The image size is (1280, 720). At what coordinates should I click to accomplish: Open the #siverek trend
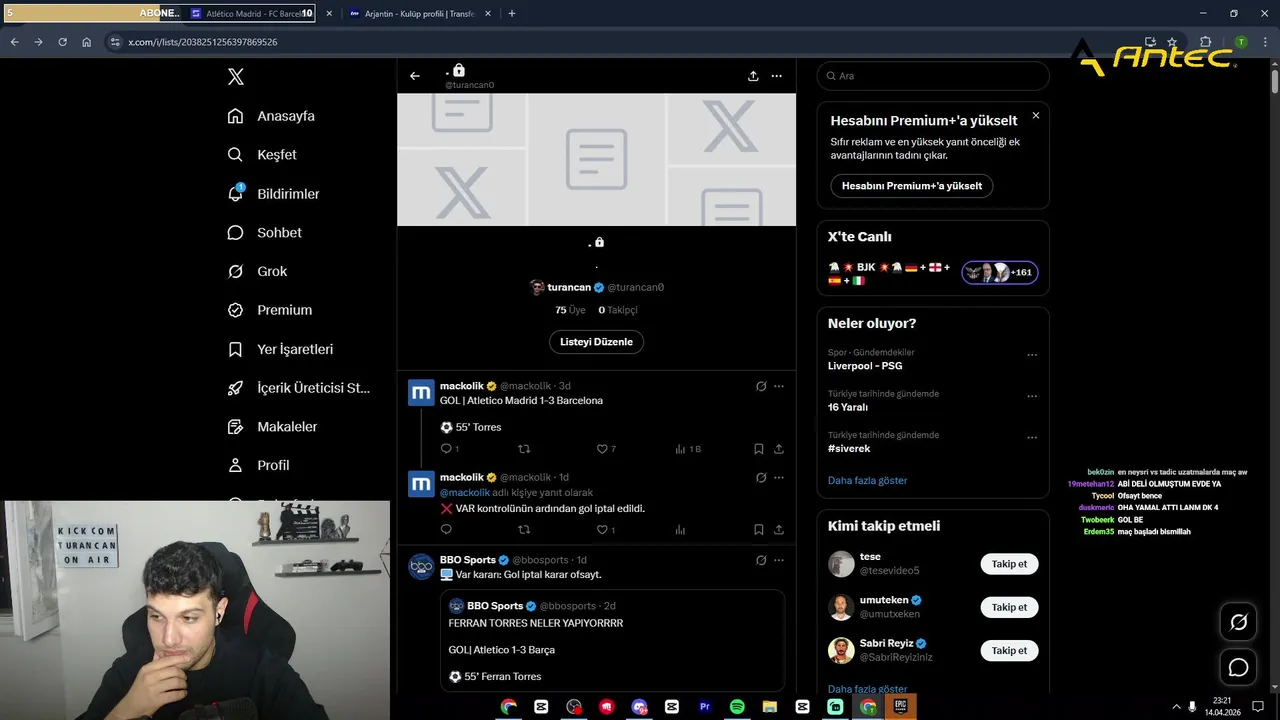tap(848, 449)
